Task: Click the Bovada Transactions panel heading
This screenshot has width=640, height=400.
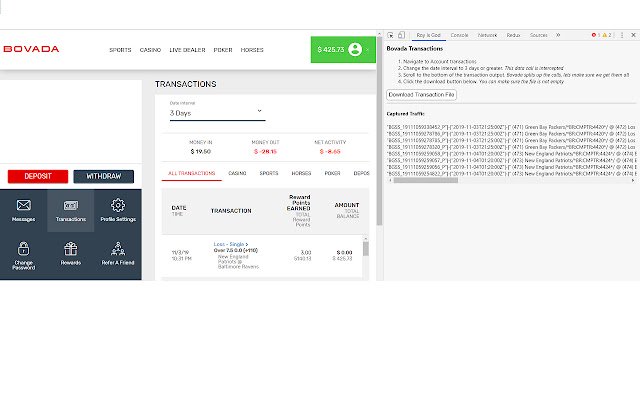Action: [x=414, y=49]
